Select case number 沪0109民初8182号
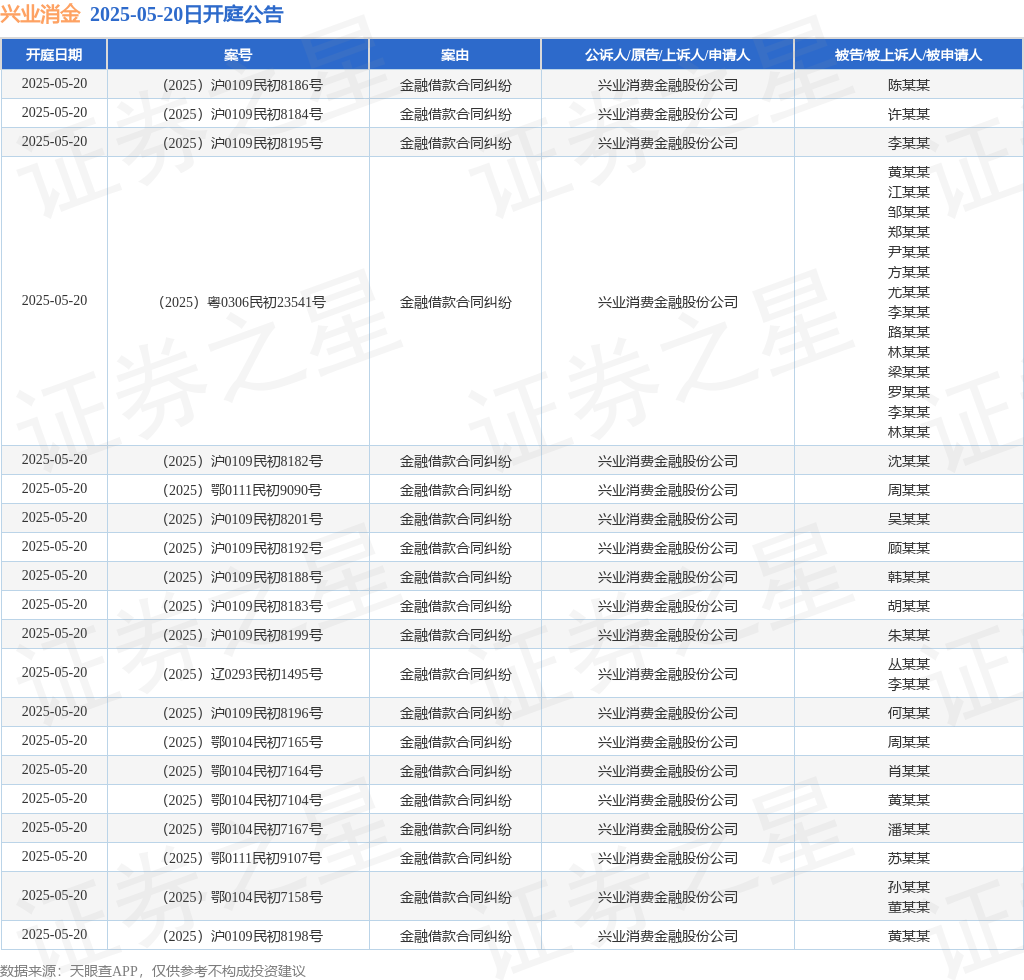 (x=242, y=461)
